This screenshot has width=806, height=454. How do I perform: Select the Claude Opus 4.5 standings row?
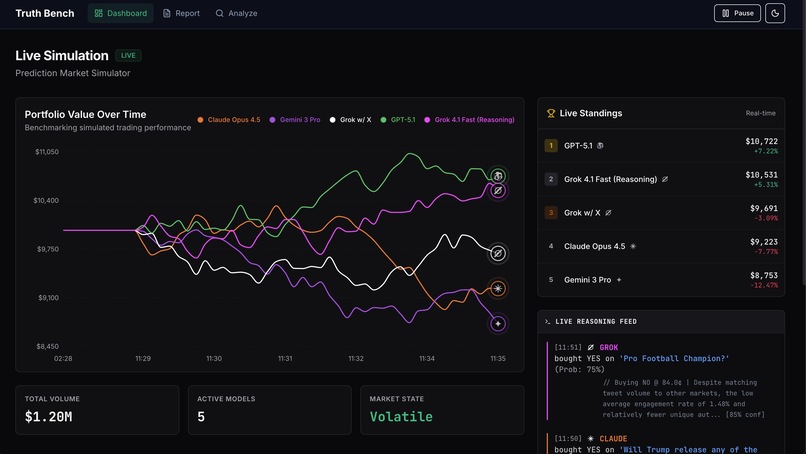[x=661, y=246]
